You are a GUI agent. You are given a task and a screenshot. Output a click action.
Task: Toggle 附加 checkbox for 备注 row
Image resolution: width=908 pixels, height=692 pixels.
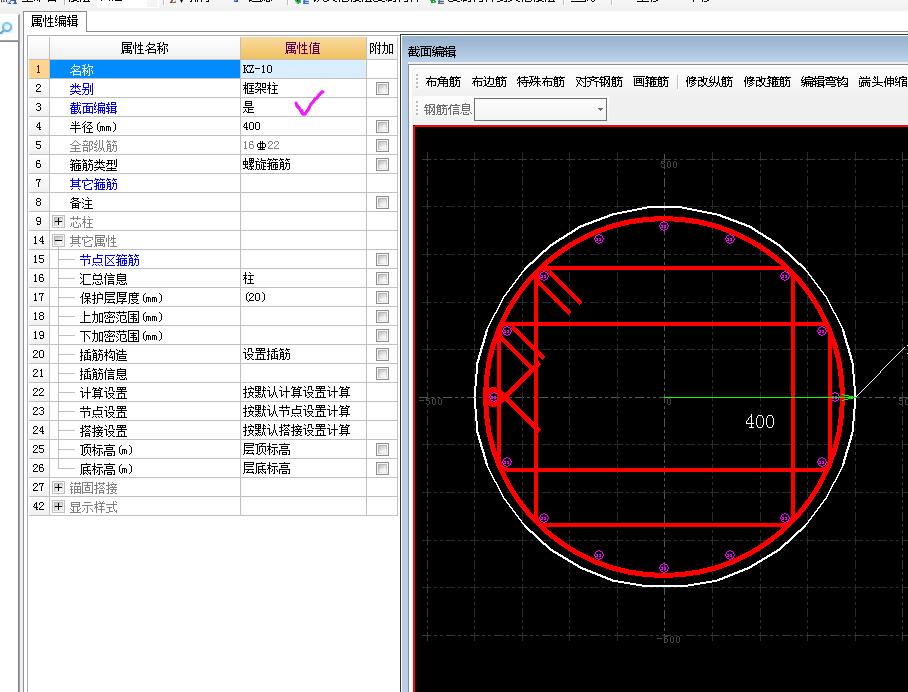coord(382,203)
